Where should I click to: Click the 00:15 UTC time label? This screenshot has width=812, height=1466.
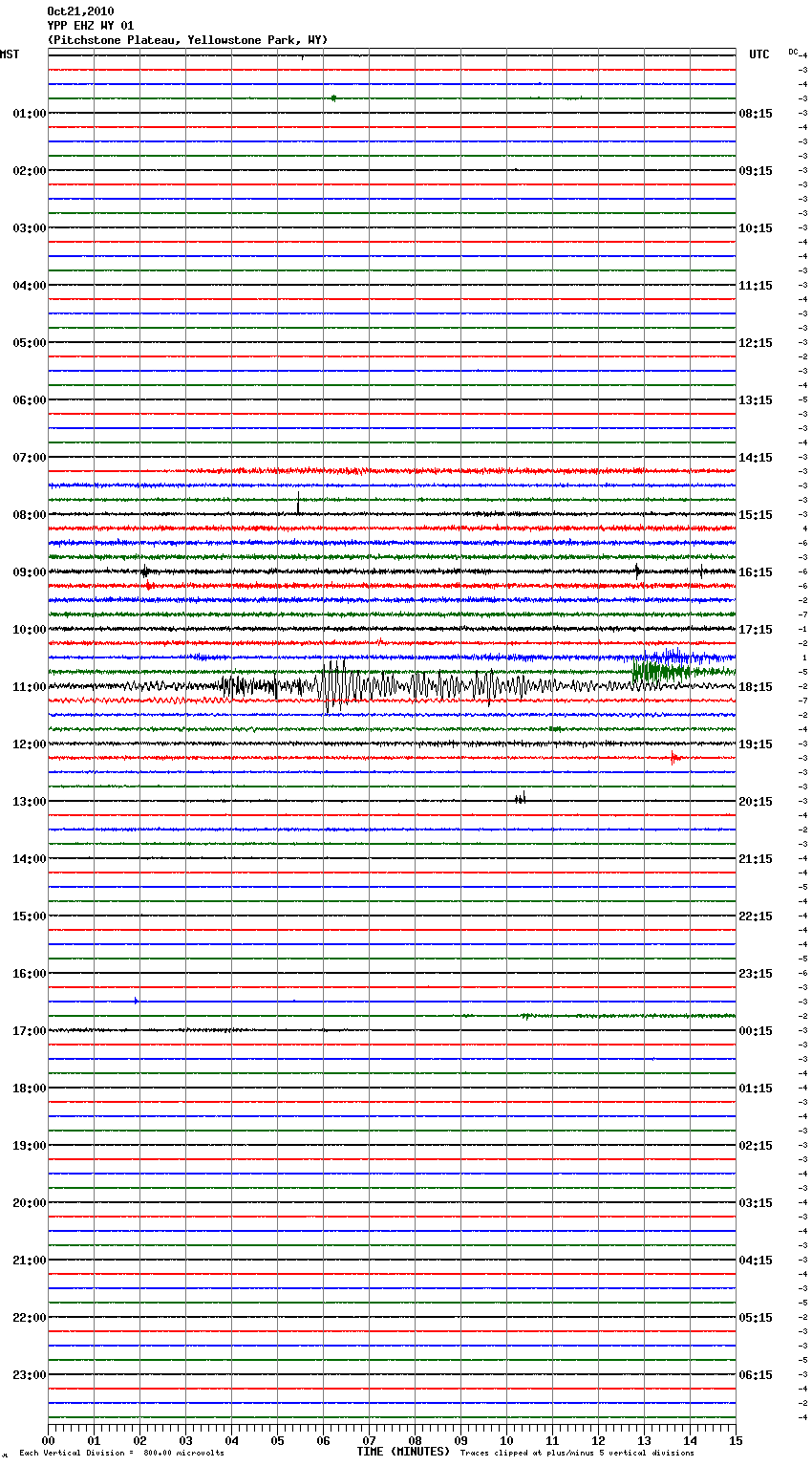click(756, 1031)
